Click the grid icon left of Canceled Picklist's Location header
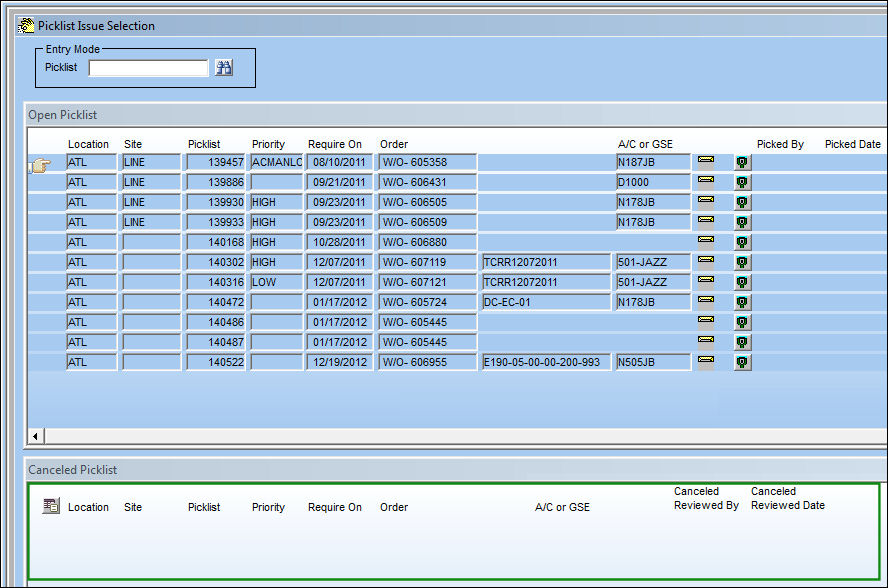 tap(51, 506)
